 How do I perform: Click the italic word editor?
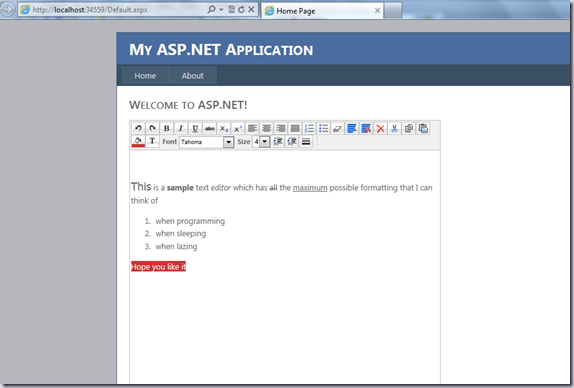coord(221,188)
